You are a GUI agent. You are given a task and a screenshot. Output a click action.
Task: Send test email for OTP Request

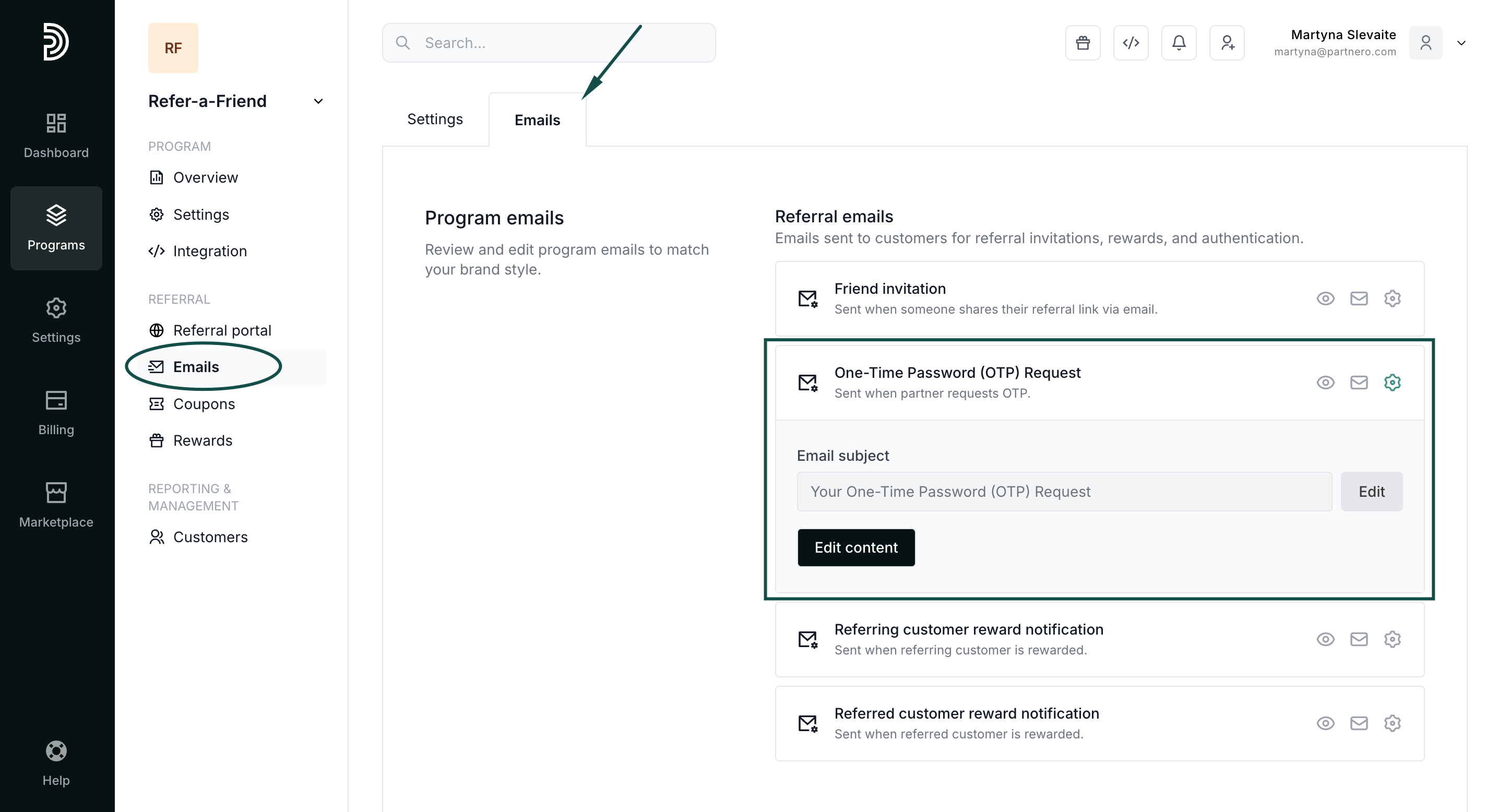tap(1359, 383)
